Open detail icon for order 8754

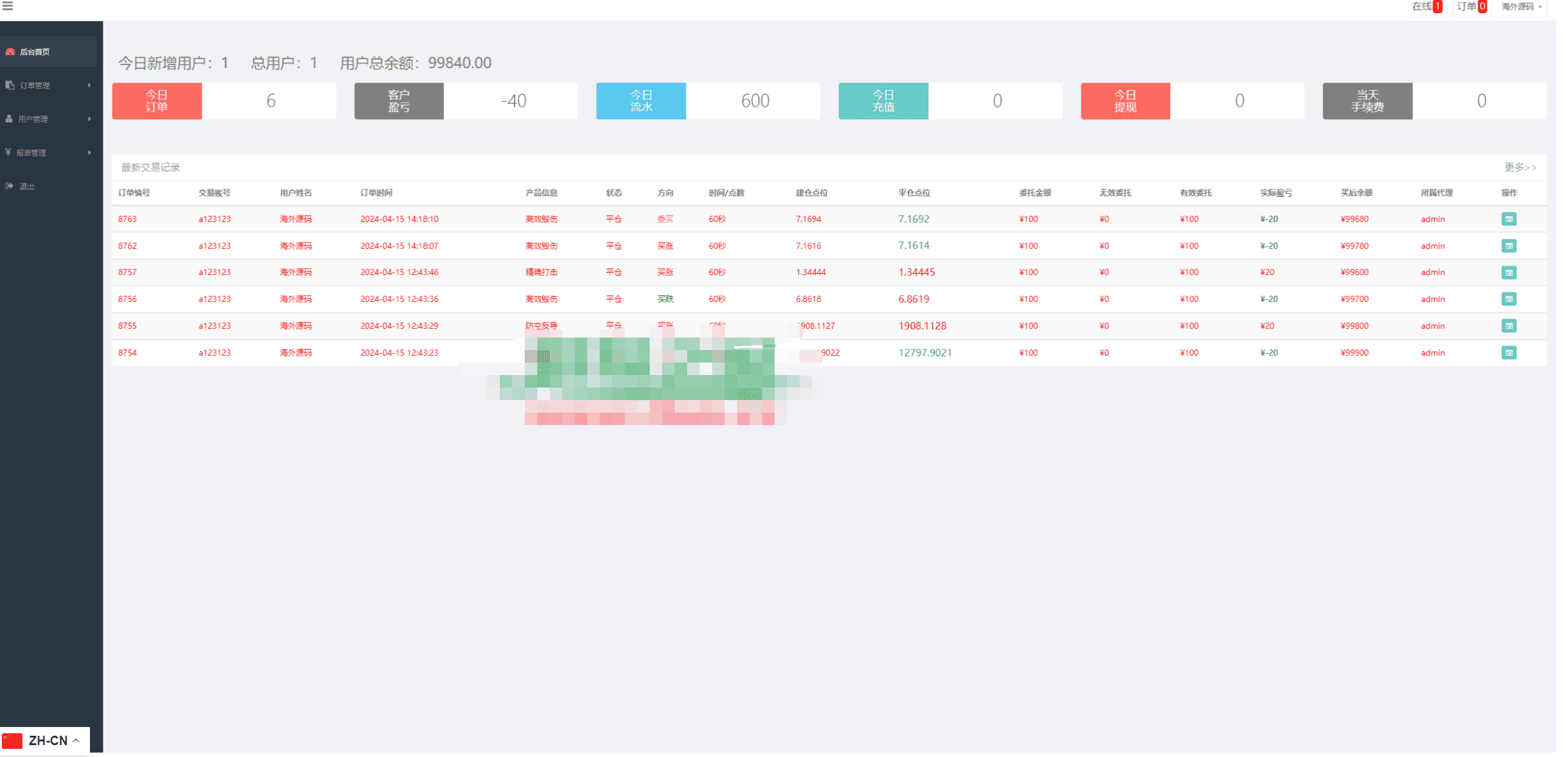pyautogui.click(x=1509, y=353)
